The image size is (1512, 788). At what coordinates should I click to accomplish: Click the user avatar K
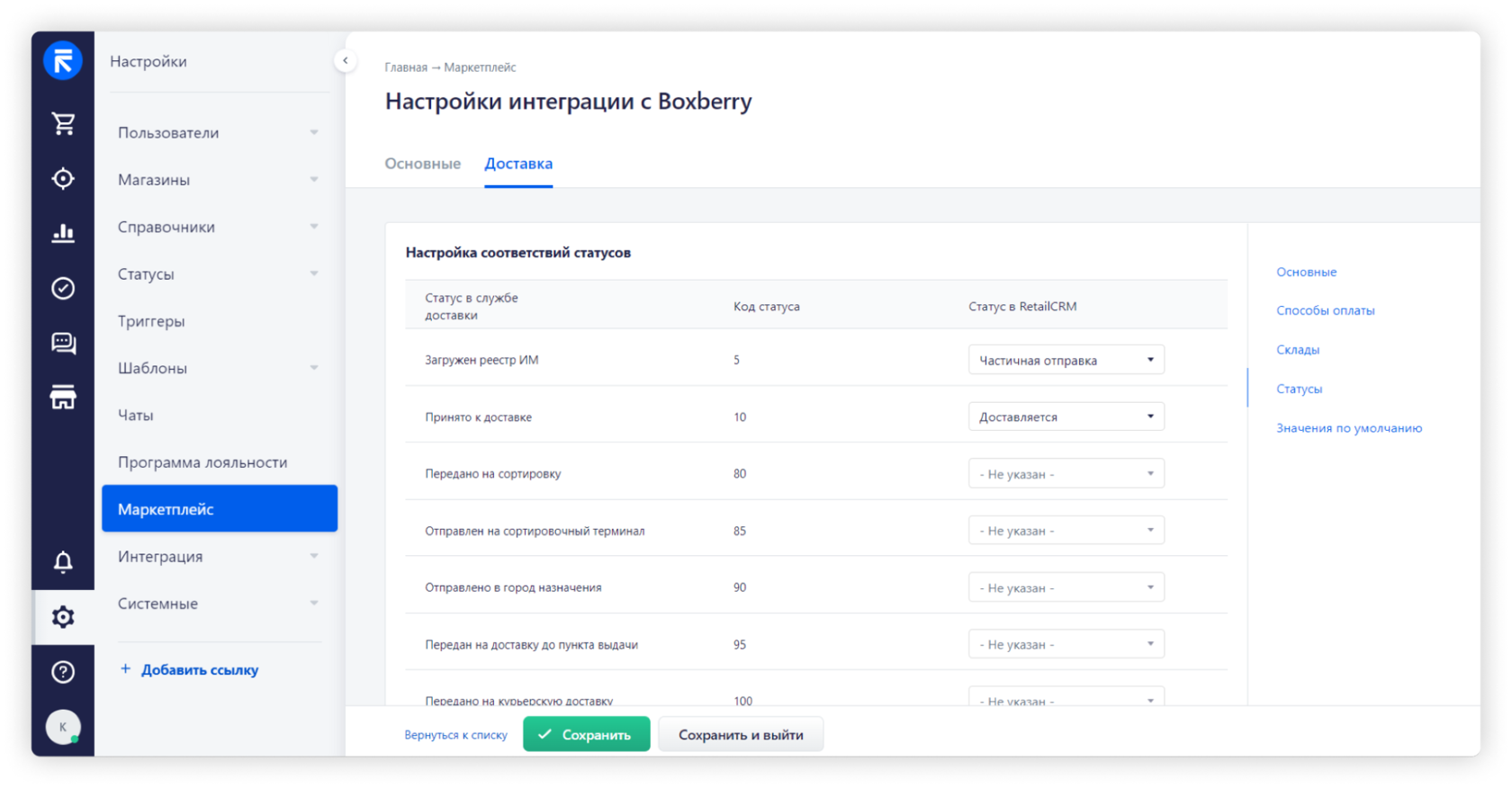coord(63,727)
